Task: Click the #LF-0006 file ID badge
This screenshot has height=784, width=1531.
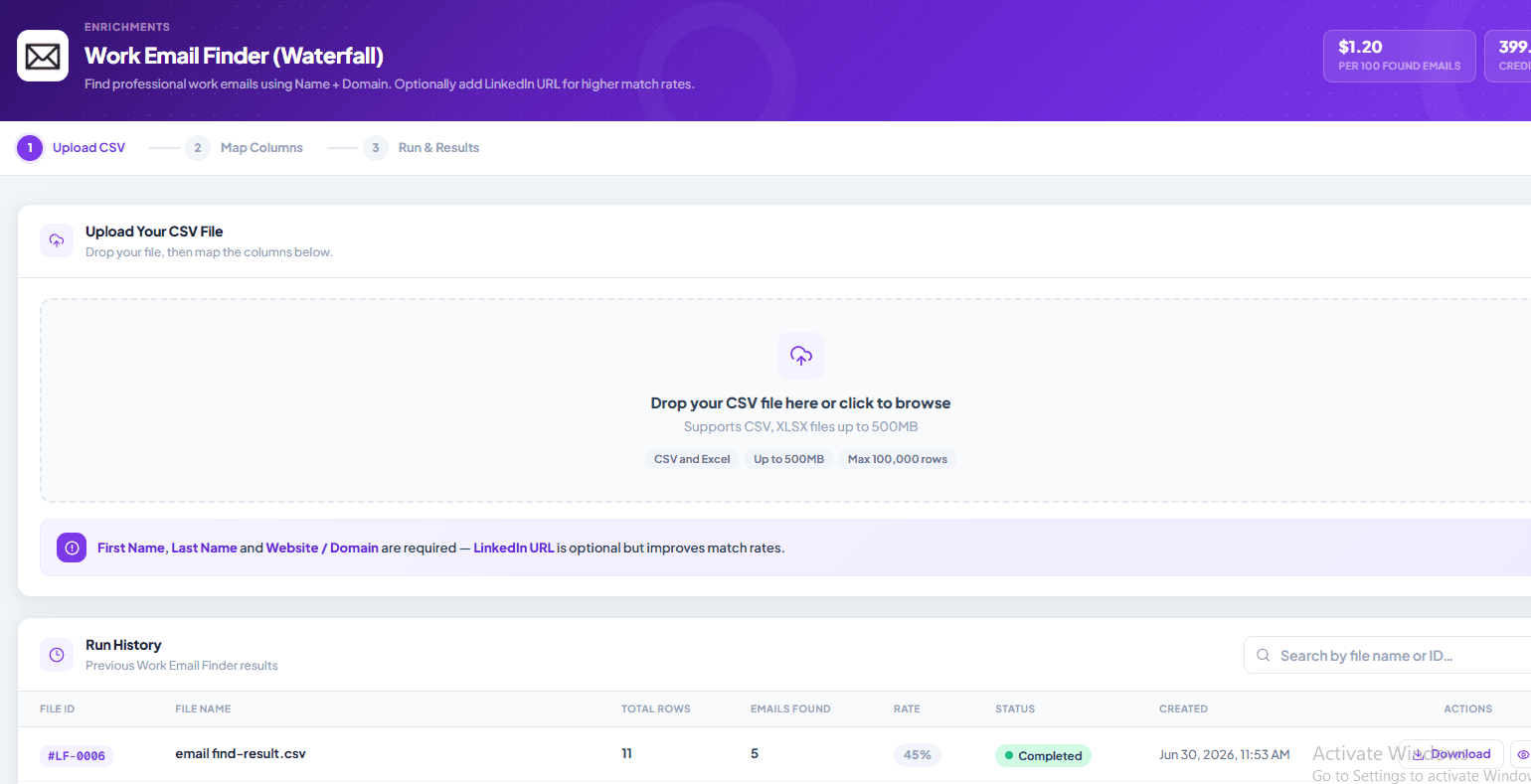Action: 77,756
